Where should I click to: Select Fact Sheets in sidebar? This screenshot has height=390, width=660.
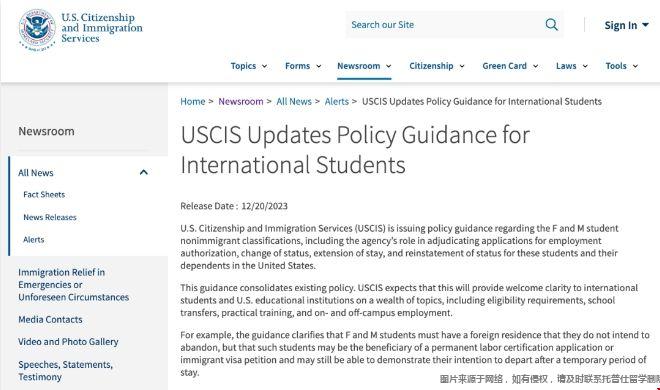pyautogui.click(x=44, y=194)
